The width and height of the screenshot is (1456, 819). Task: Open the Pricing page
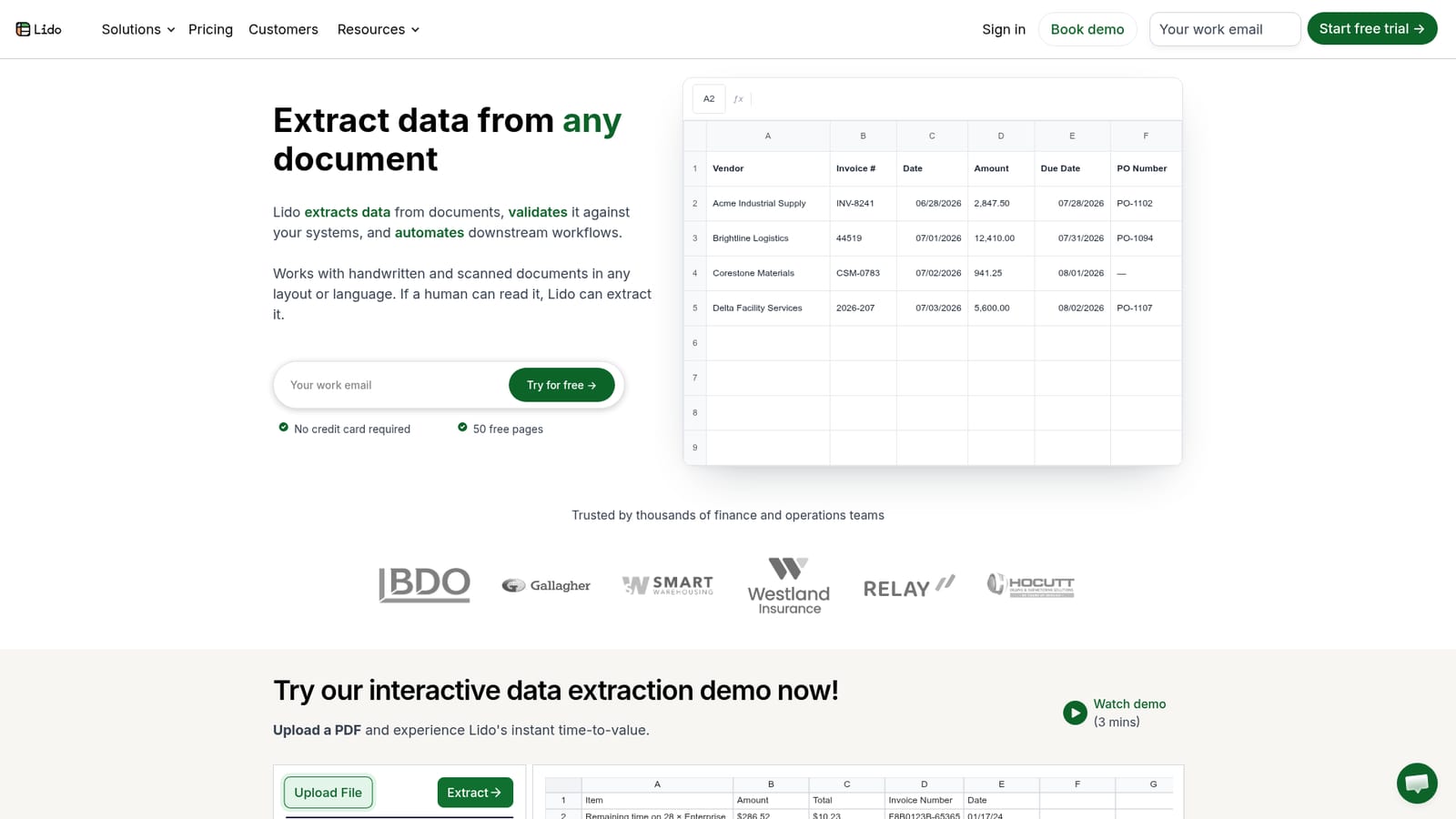point(210,29)
